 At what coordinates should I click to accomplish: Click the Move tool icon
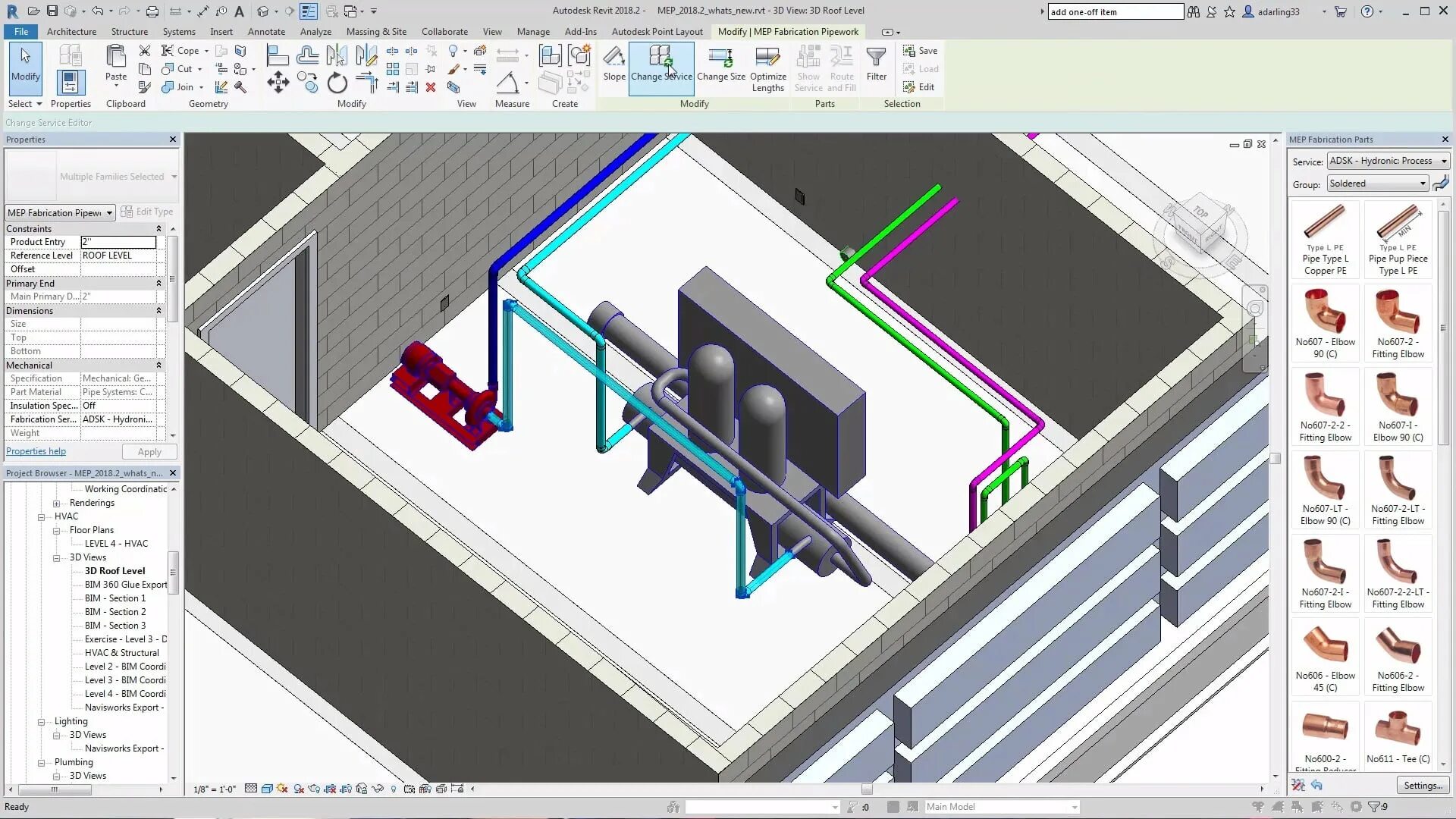(278, 83)
